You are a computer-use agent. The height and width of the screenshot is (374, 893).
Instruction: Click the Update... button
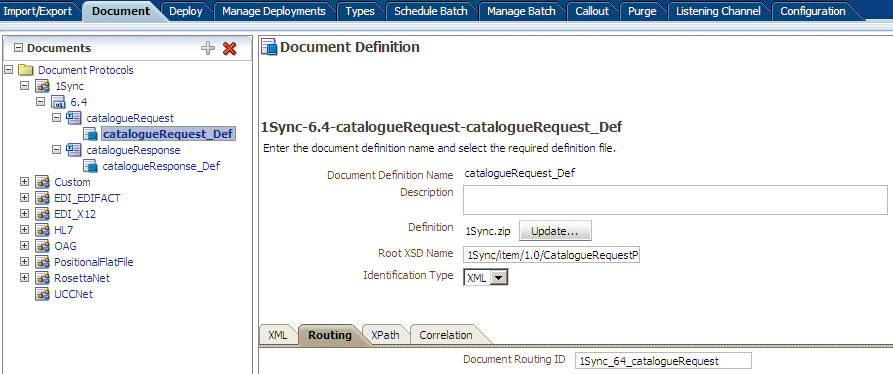(555, 231)
